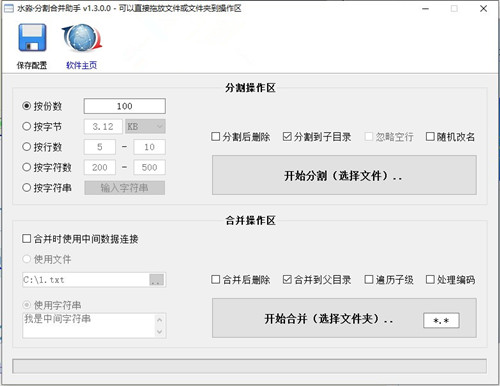Viewport: 500px width, 386px height.
Task: Click the 按行数 maximum field showing 10
Action: pos(149,147)
